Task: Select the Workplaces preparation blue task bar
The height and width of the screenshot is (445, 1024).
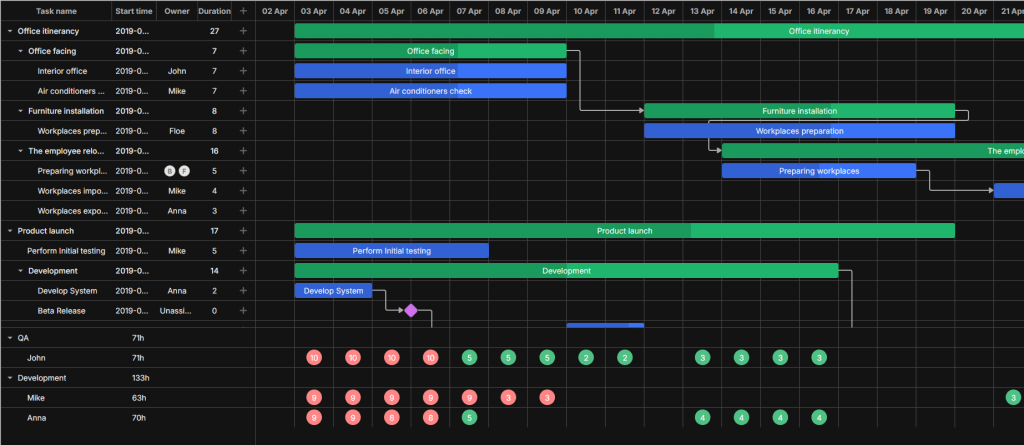Action: pos(799,131)
